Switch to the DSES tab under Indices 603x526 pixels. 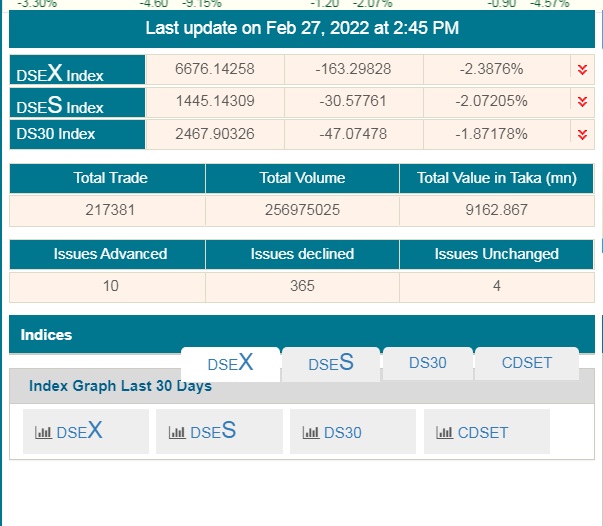[x=330, y=363]
